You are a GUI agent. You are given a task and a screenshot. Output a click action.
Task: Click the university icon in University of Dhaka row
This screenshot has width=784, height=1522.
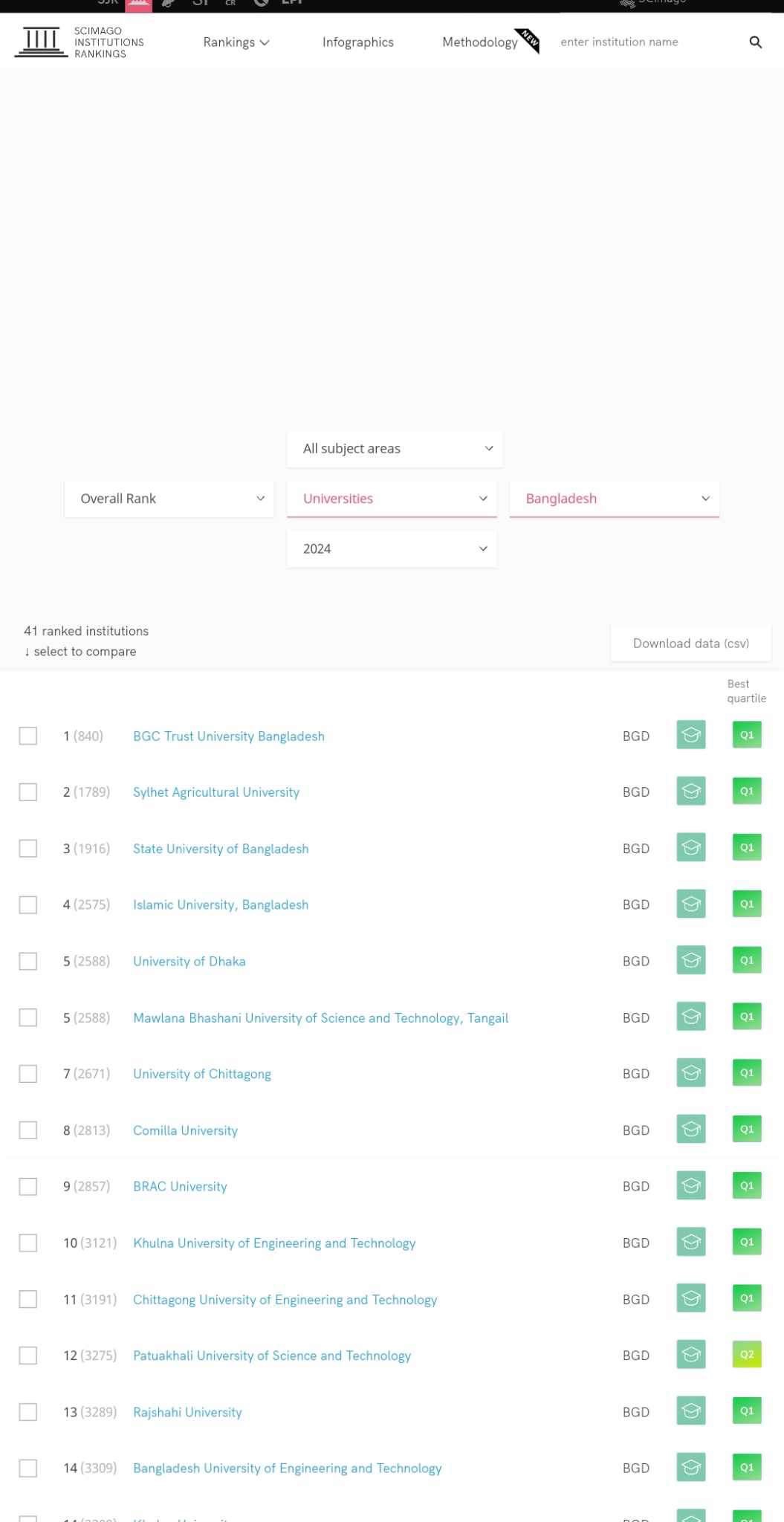click(690, 961)
